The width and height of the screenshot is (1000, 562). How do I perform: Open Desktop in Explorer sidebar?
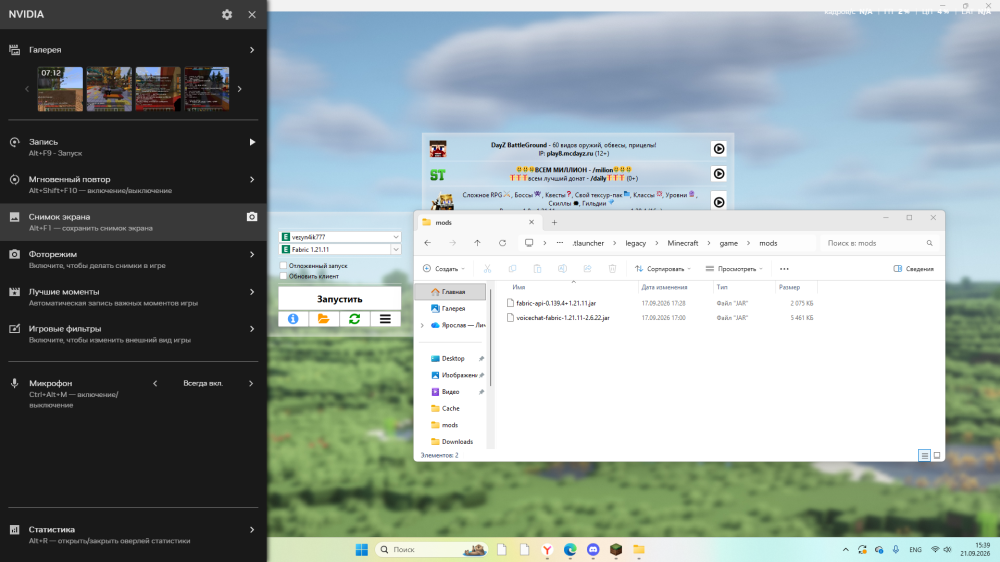(453, 359)
